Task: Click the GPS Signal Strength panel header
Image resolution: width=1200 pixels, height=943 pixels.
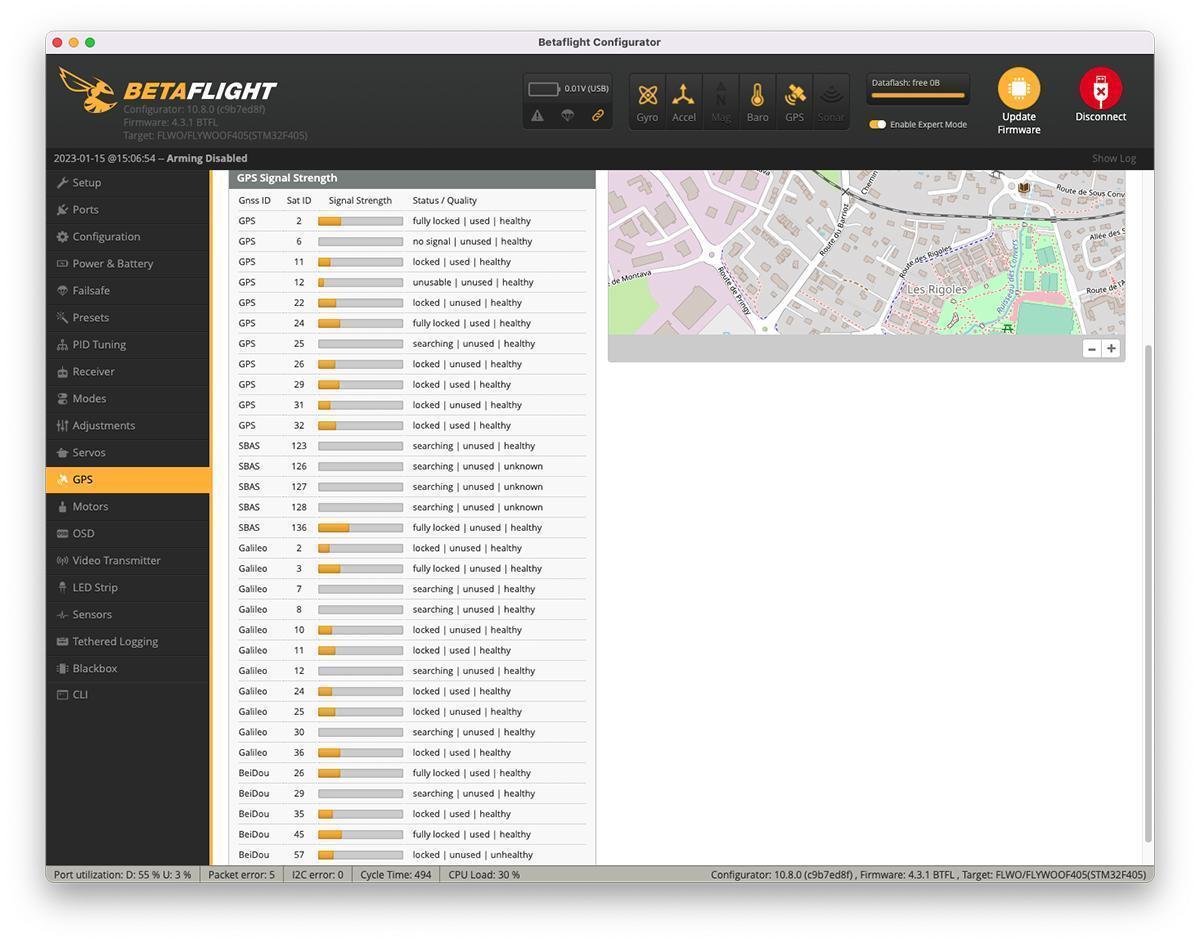Action: point(412,178)
